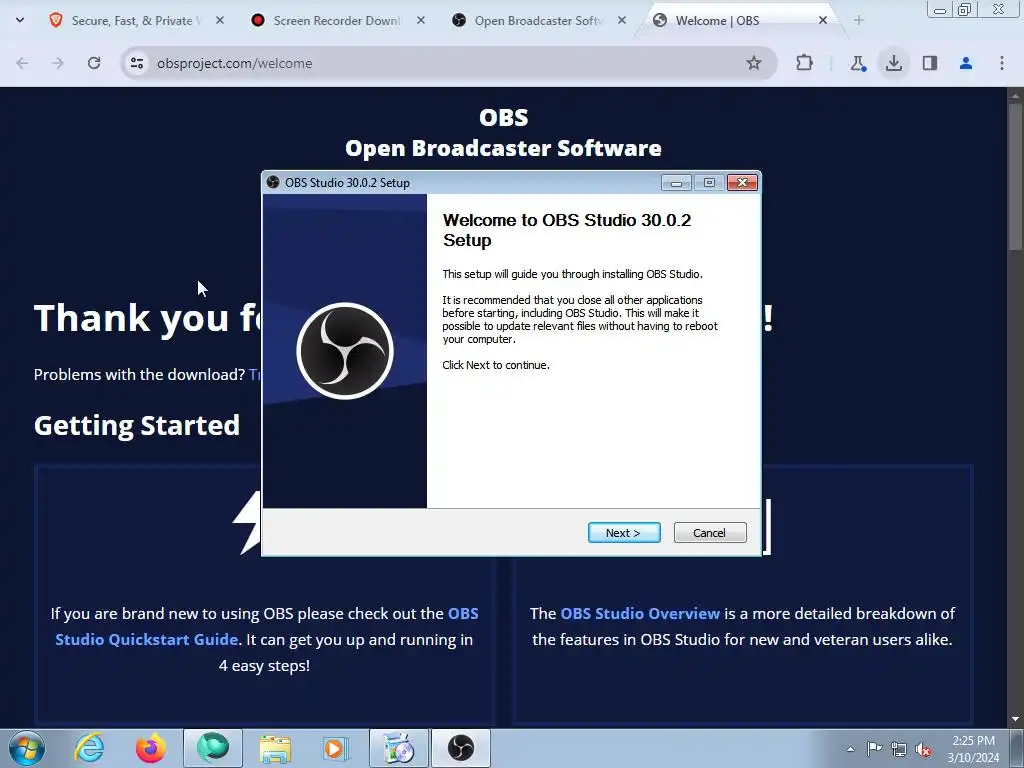Viewport: 1024px width, 768px height.
Task: Toggle the browser side panel
Action: tap(930, 63)
